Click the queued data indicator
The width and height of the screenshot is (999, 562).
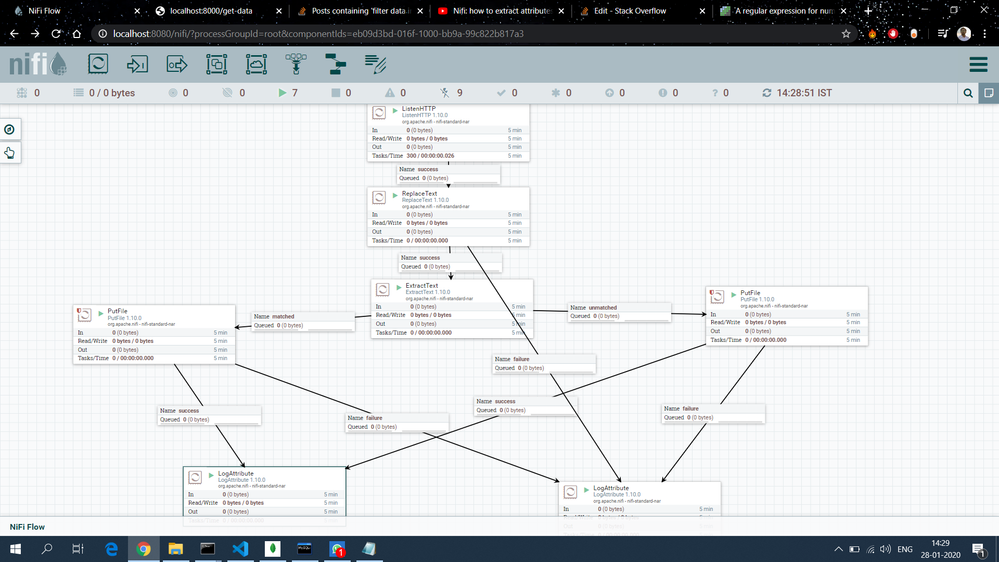pos(78,93)
